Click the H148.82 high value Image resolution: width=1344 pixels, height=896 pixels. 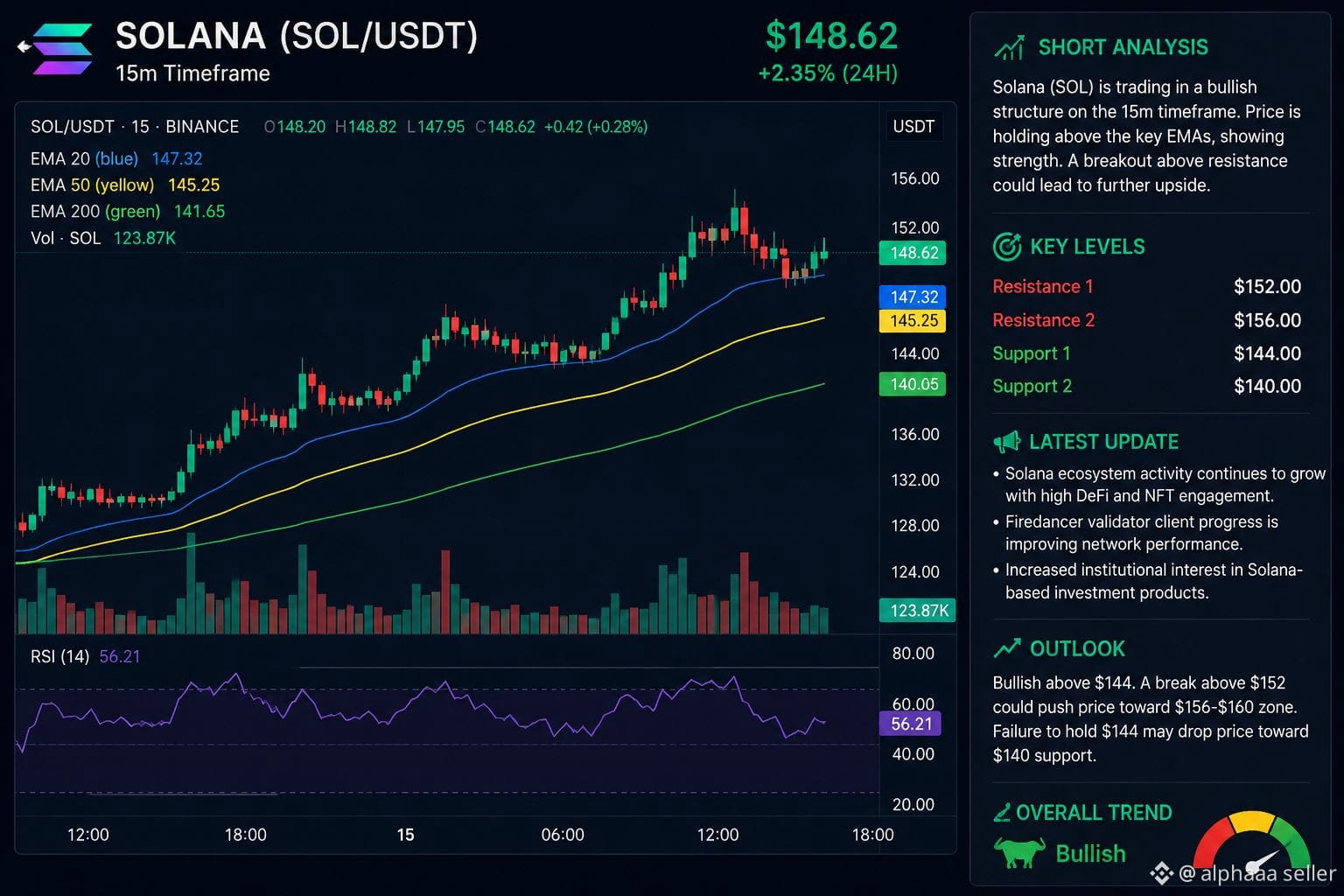(x=366, y=127)
